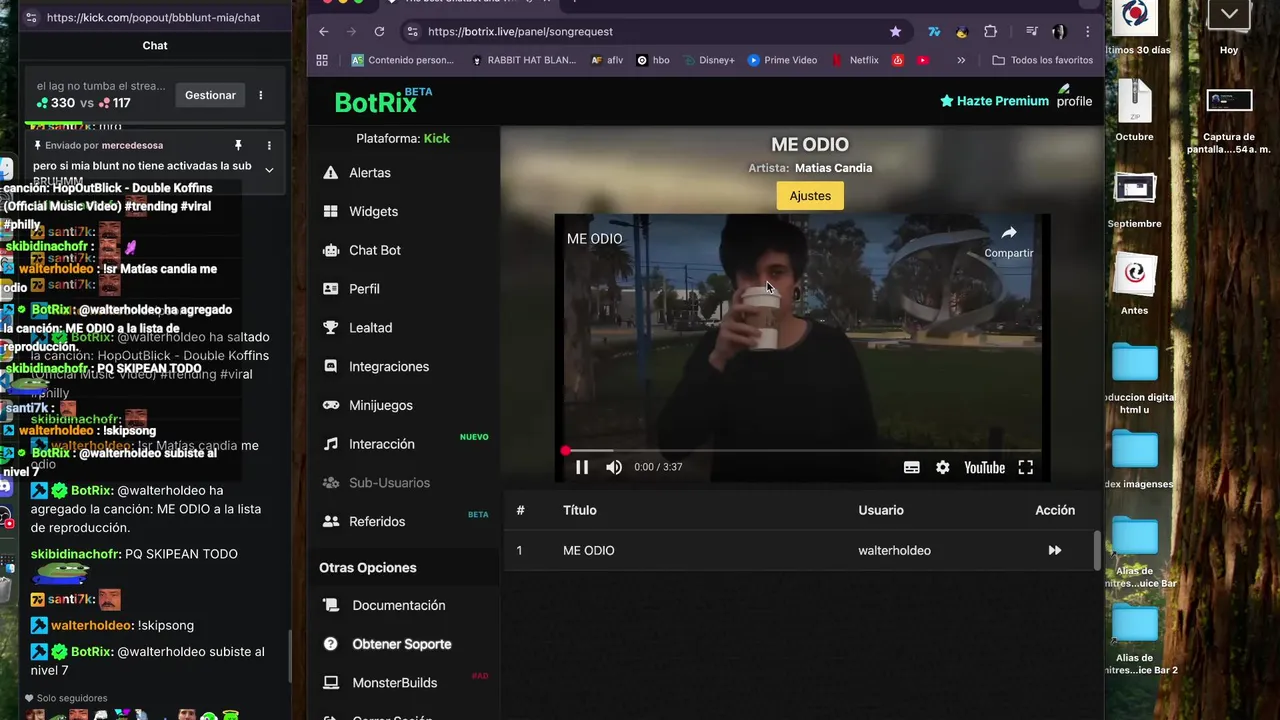Toggle YouTube subtitles button

click(x=912, y=467)
